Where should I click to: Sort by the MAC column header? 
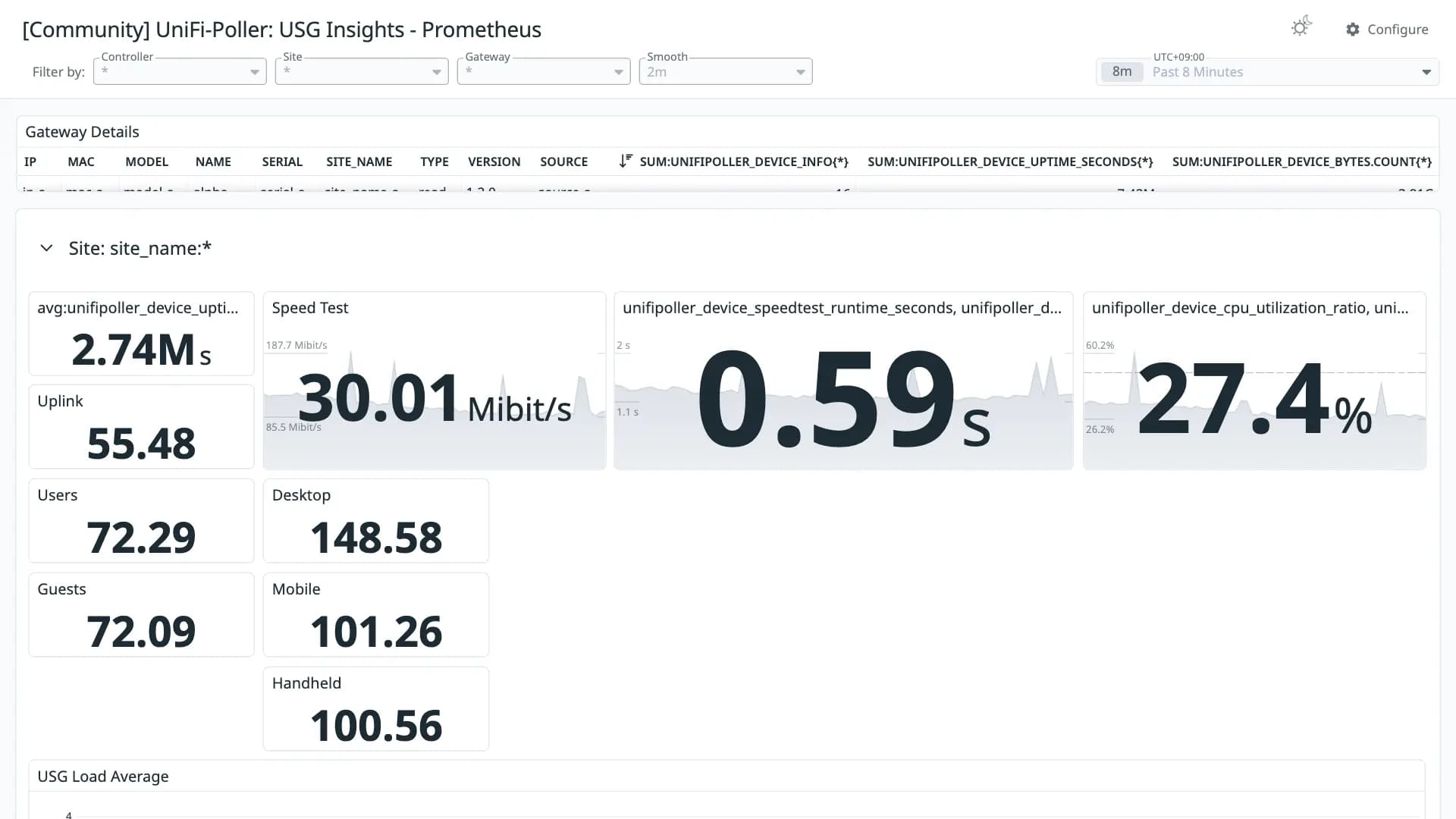click(81, 162)
